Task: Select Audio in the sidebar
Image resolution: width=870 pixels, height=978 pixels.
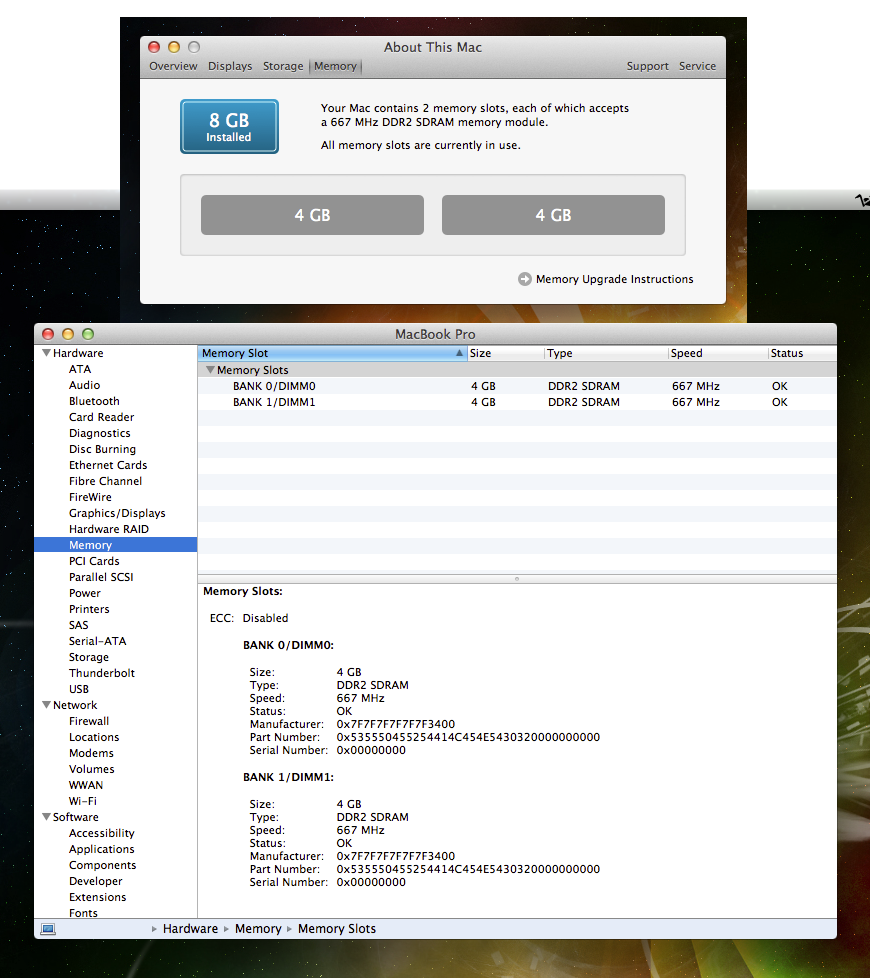Action: pos(84,385)
